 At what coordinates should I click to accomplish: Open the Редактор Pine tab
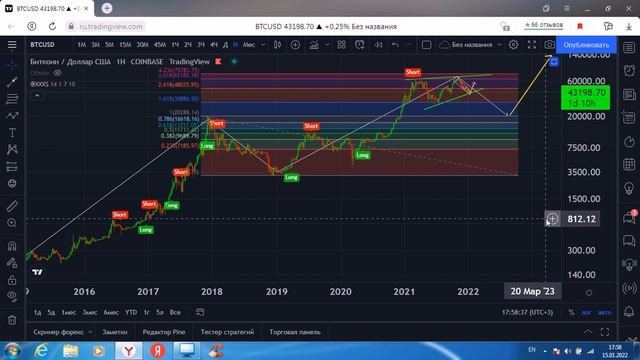[164, 332]
